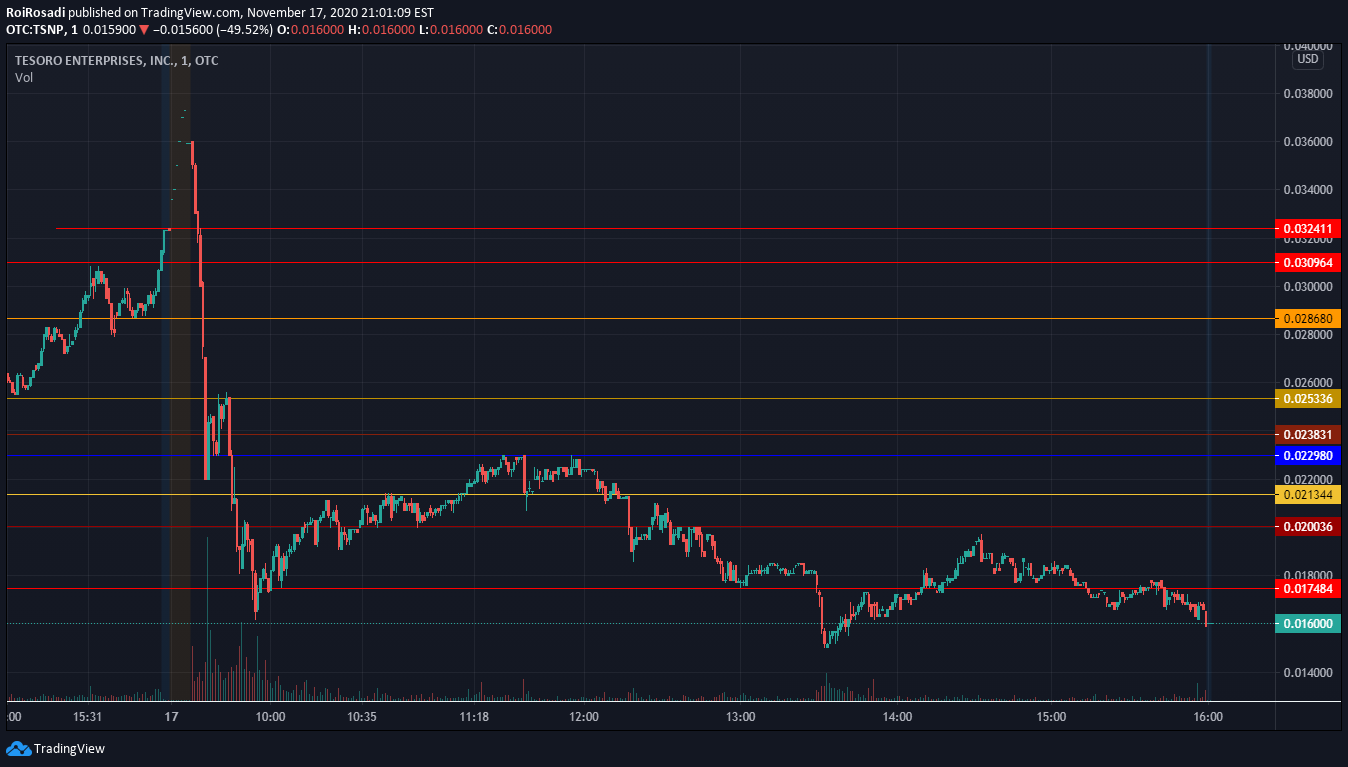This screenshot has width=1348, height=767.
Task: Click the 0.020036 price level label
Action: [x=1309, y=527]
